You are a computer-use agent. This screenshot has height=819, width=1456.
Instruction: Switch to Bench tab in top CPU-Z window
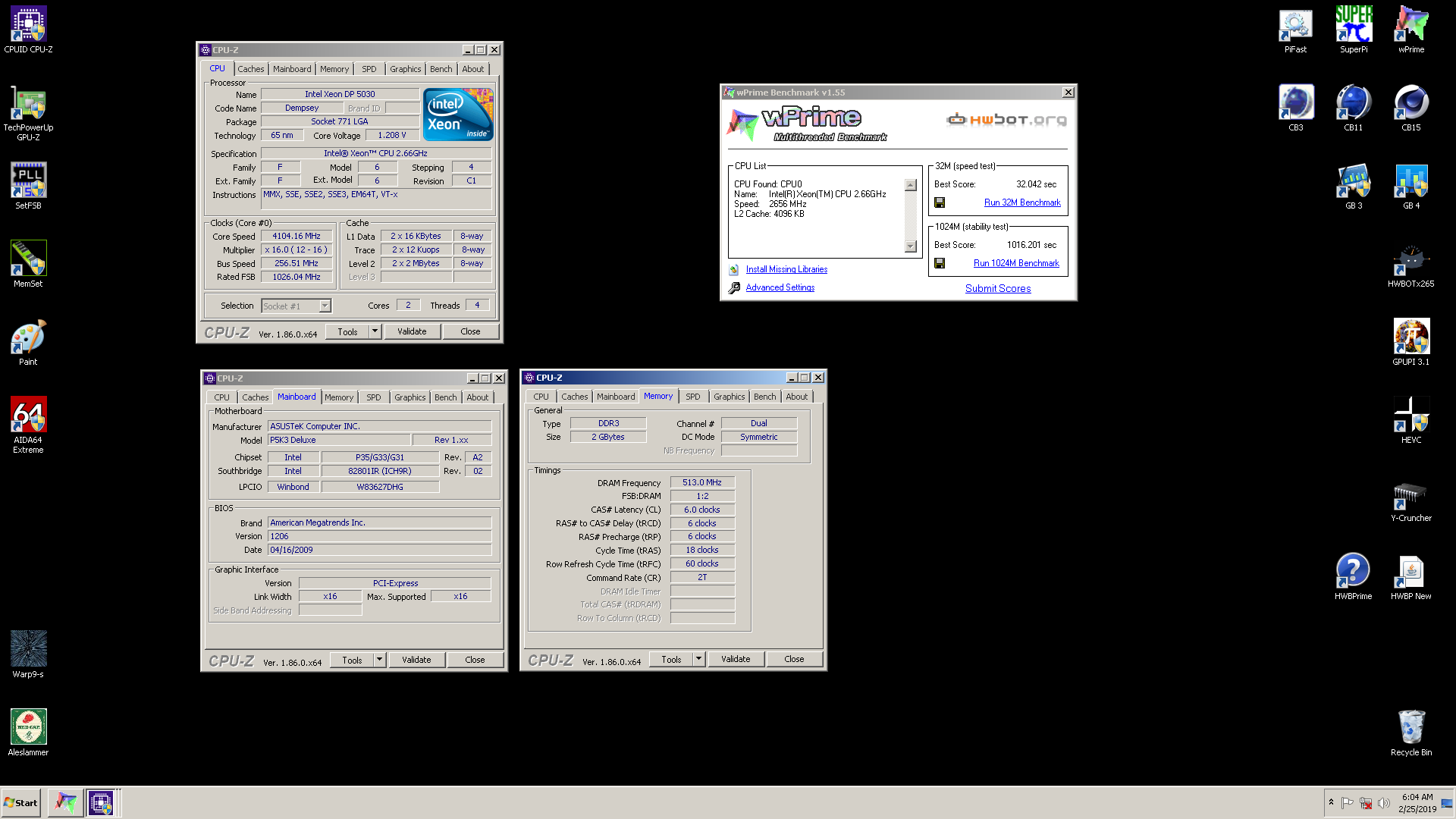coord(441,69)
